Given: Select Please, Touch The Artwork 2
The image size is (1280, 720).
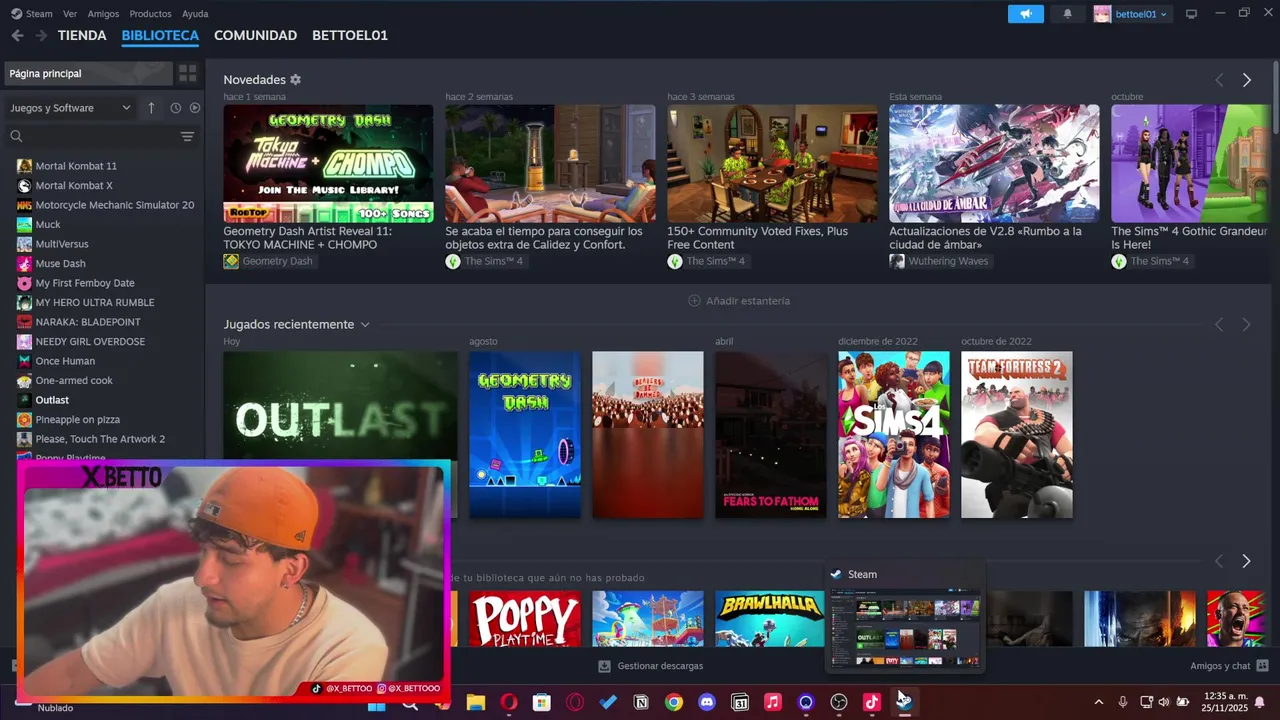Looking at the screenshot, I should pyautogui.click(x=102, y=439).
